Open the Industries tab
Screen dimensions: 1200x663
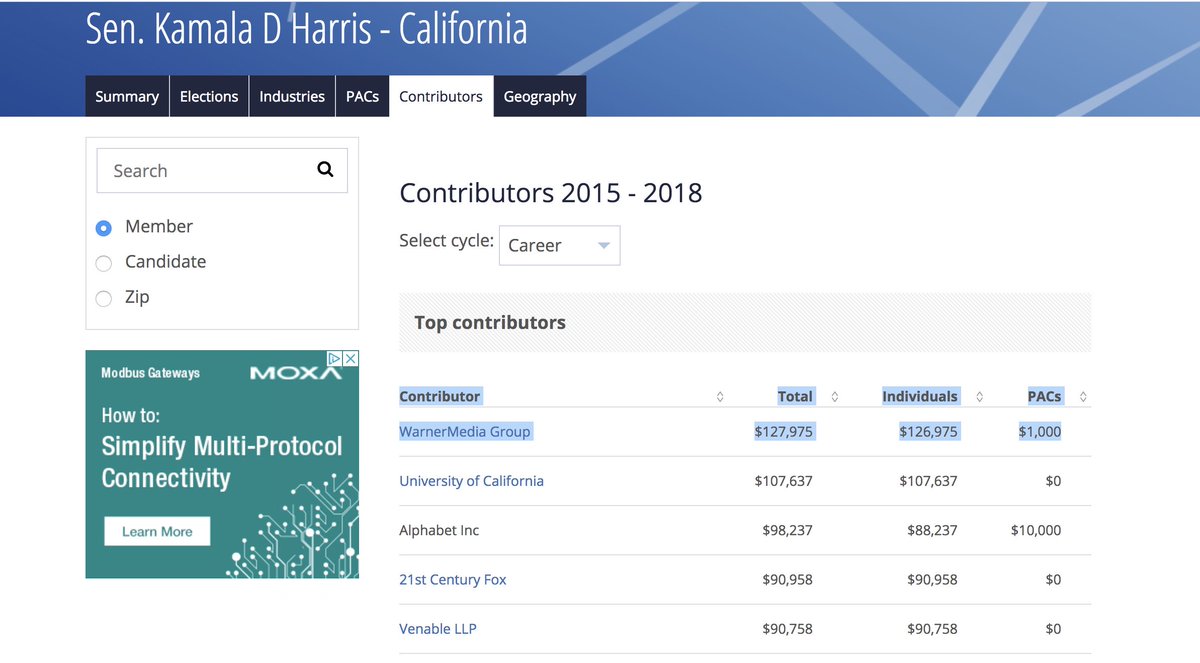[x=292, y=96]
